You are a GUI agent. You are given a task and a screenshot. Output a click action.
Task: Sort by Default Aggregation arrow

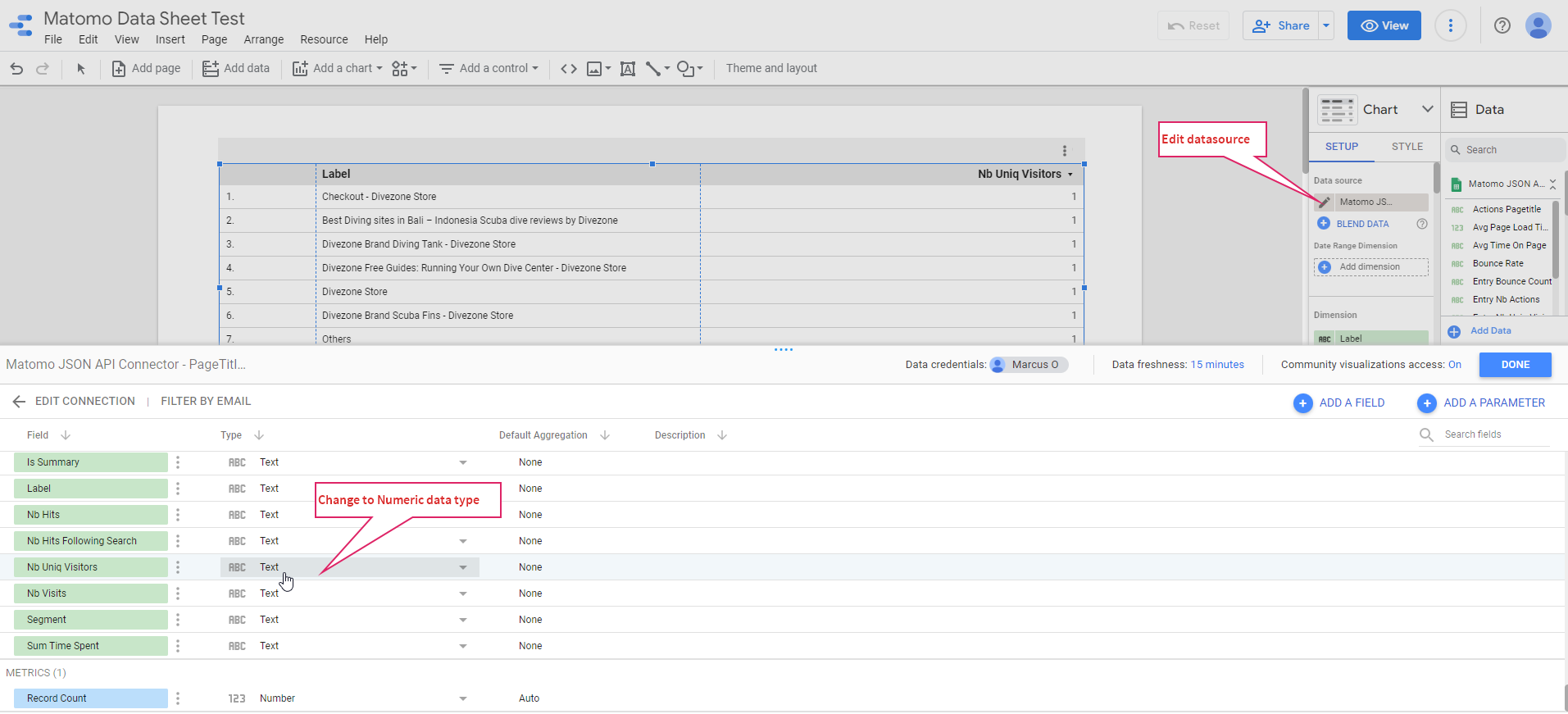coord(605,435)
